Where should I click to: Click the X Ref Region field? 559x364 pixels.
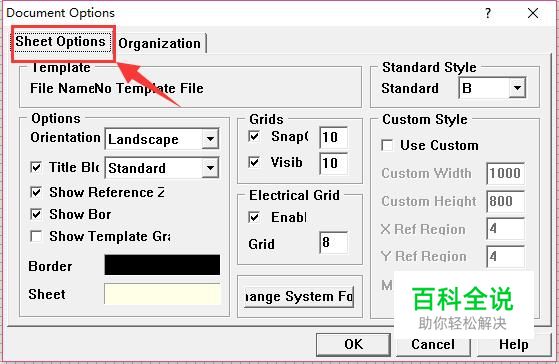tap(506, 229)
